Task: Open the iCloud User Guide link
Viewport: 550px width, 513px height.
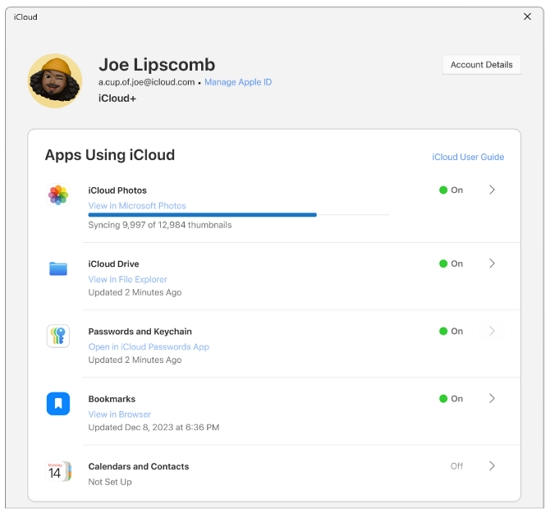Action: click(468, 157)
